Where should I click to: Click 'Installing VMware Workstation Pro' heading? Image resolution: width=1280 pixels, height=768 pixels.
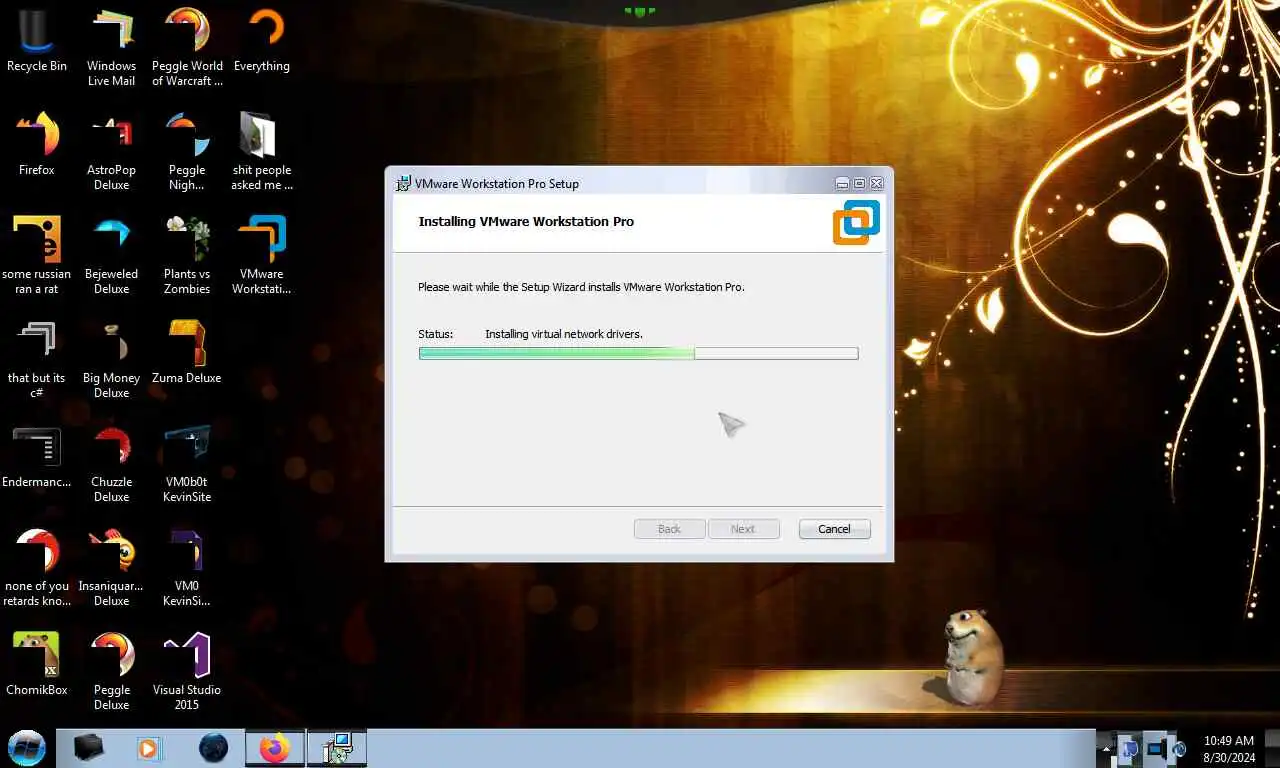[x=526, y=221]
